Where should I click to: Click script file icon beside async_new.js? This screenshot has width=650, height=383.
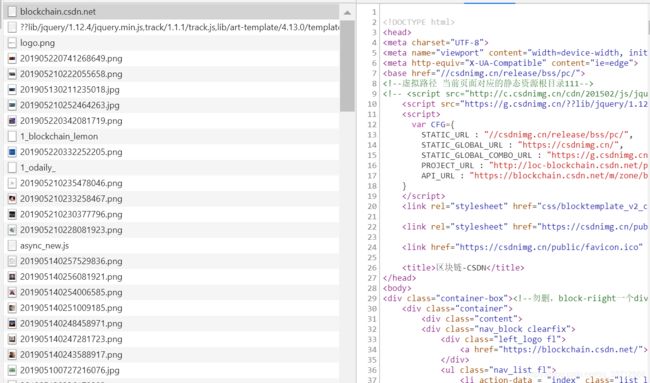pos(12,246)
